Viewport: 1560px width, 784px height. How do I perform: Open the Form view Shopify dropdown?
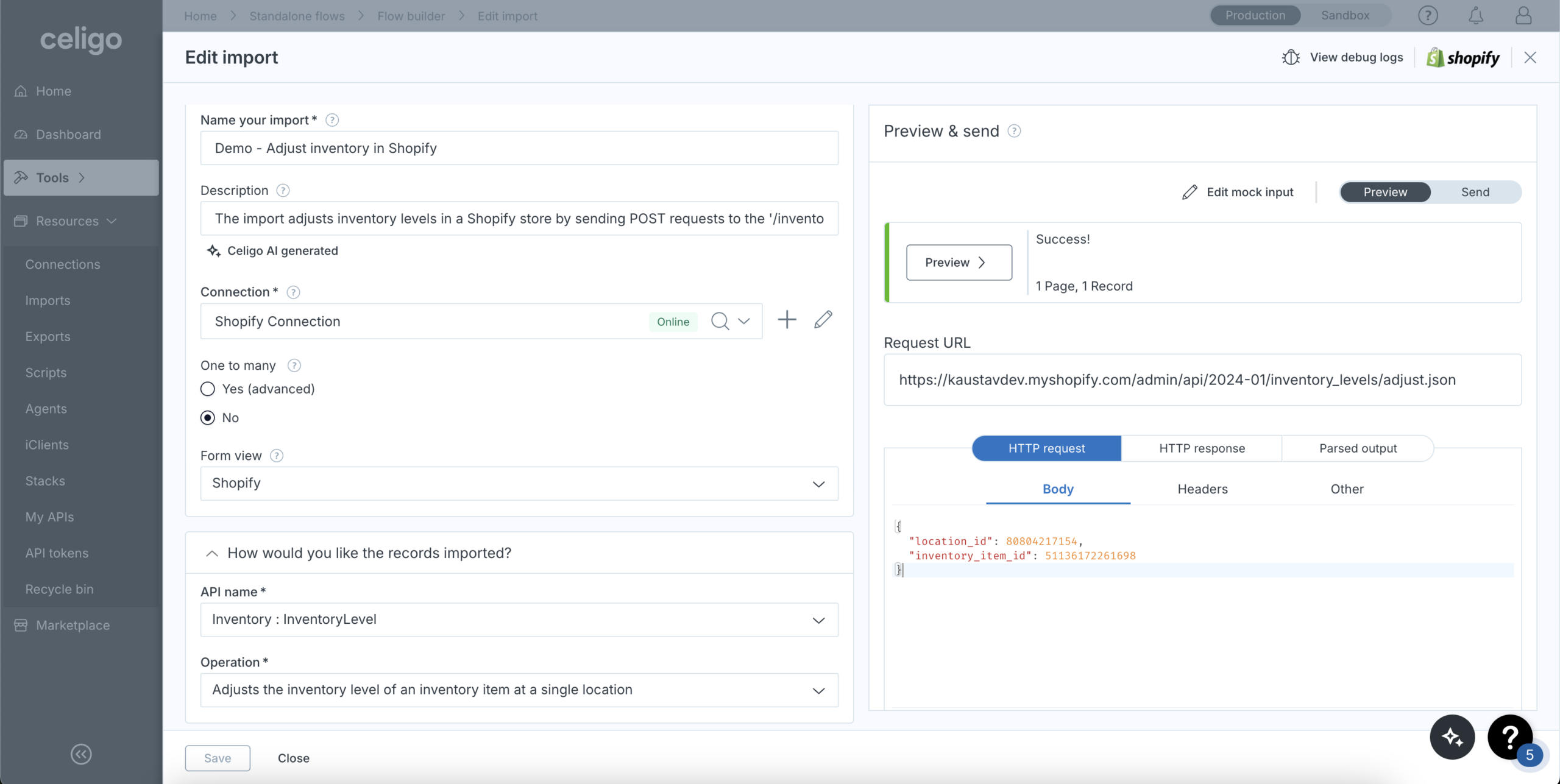(x=519, y=484)
